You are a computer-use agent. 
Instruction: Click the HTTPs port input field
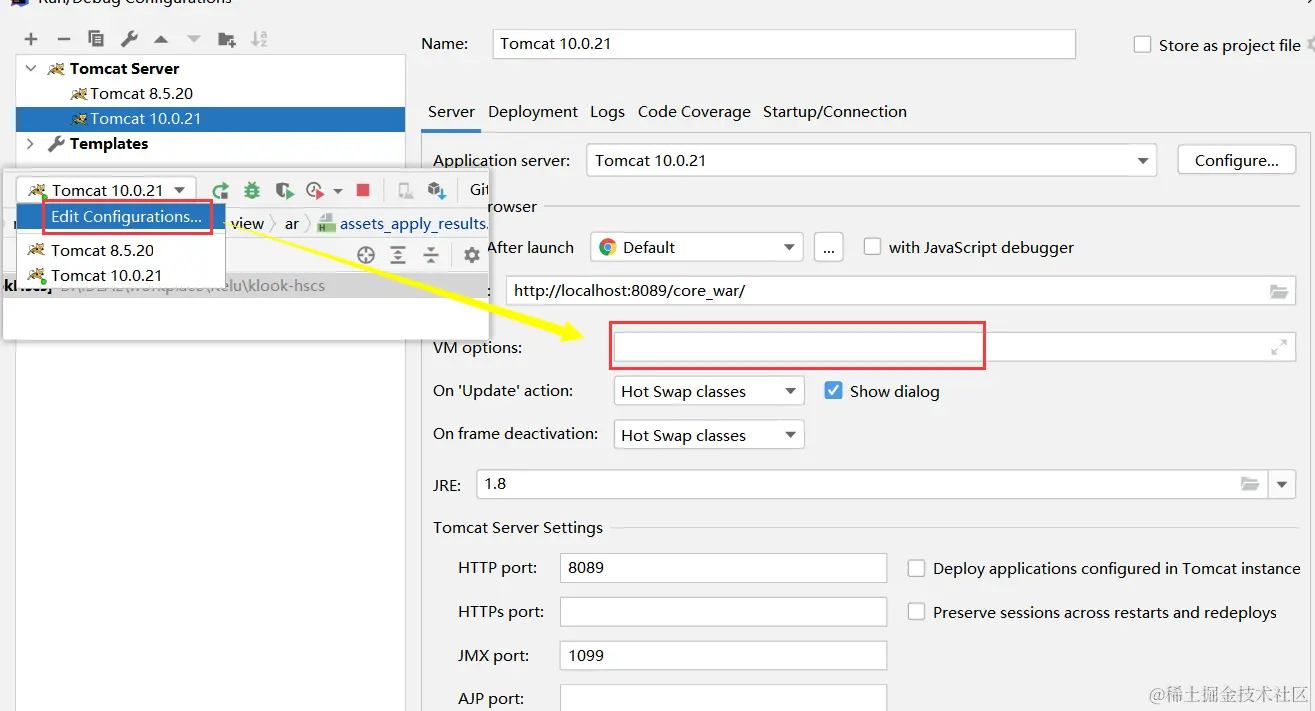pyautogui.click(x=723, y=612)
